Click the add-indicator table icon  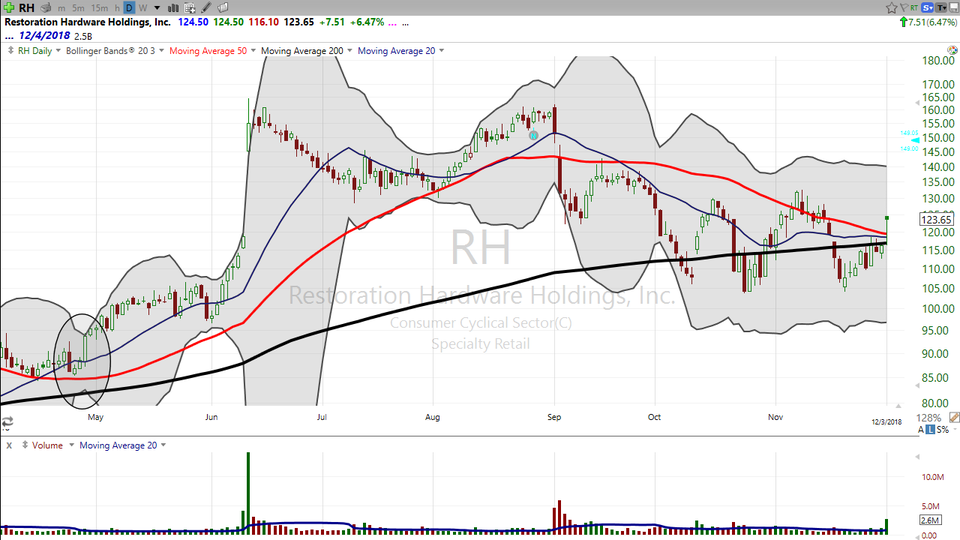[190, 8]
